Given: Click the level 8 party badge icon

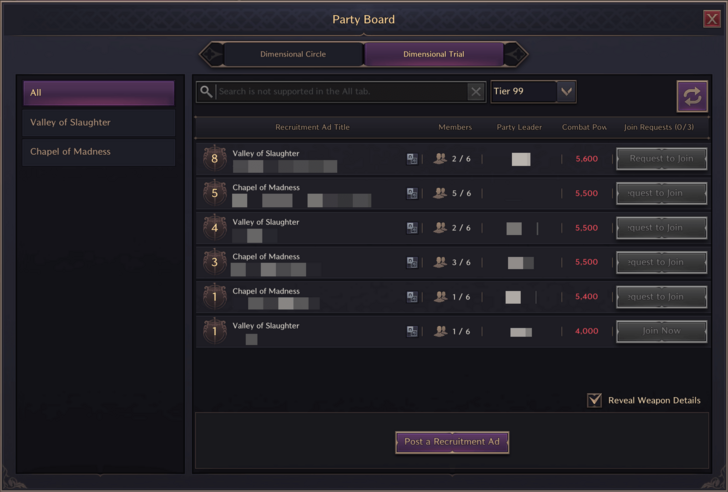Looking at the screenshot, I should [x=214, y=159].
